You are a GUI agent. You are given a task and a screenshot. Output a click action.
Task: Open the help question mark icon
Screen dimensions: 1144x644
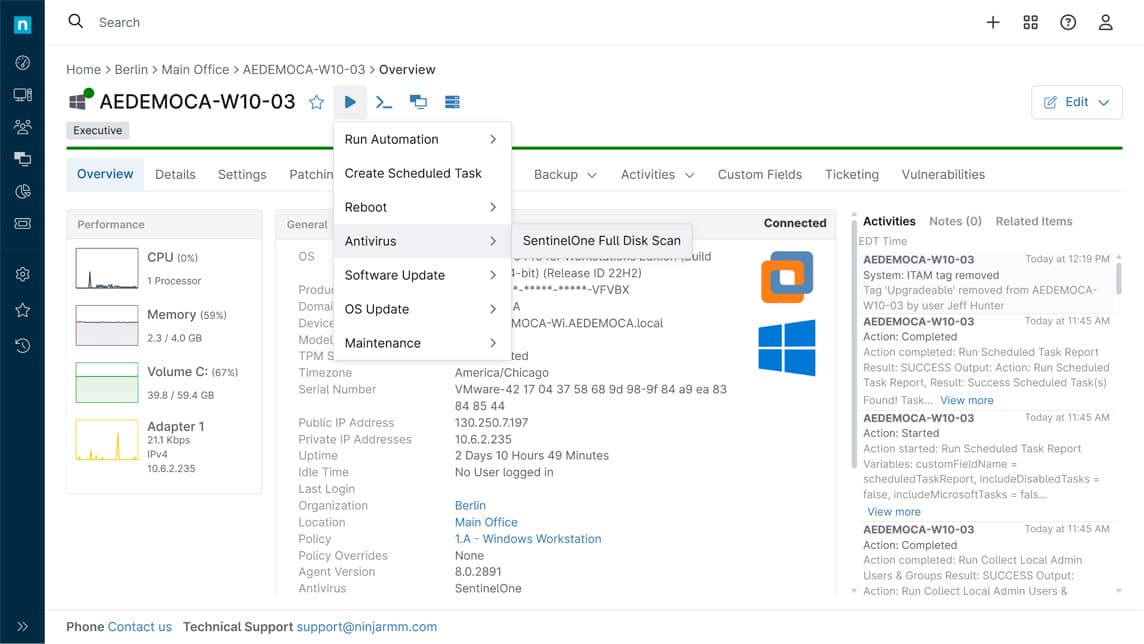[x=1068, y=22]
